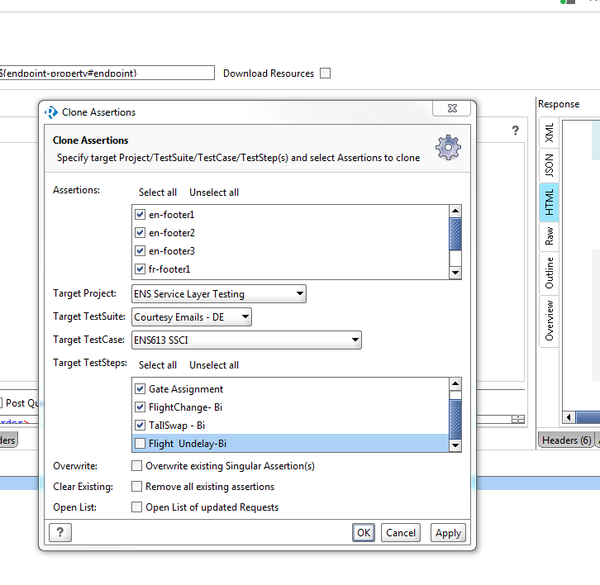Check the Flight Undelay-Bi test step
Image resolution: width=600 pixels, height=585 pixels.
pyautogui.click(x=140, y=444)
